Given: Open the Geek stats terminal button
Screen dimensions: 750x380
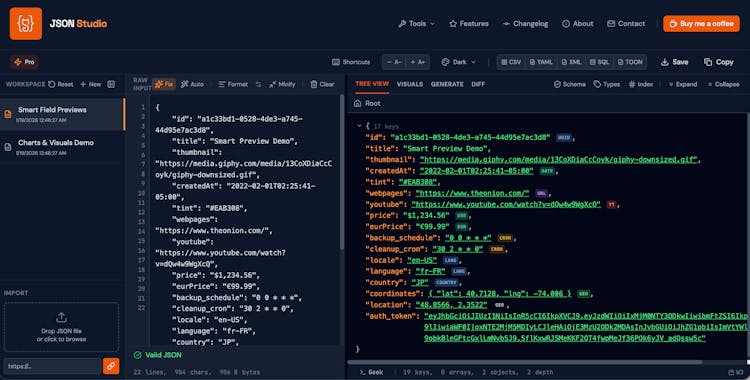Looking at the screenshot, I should click(x=371, y=372).
